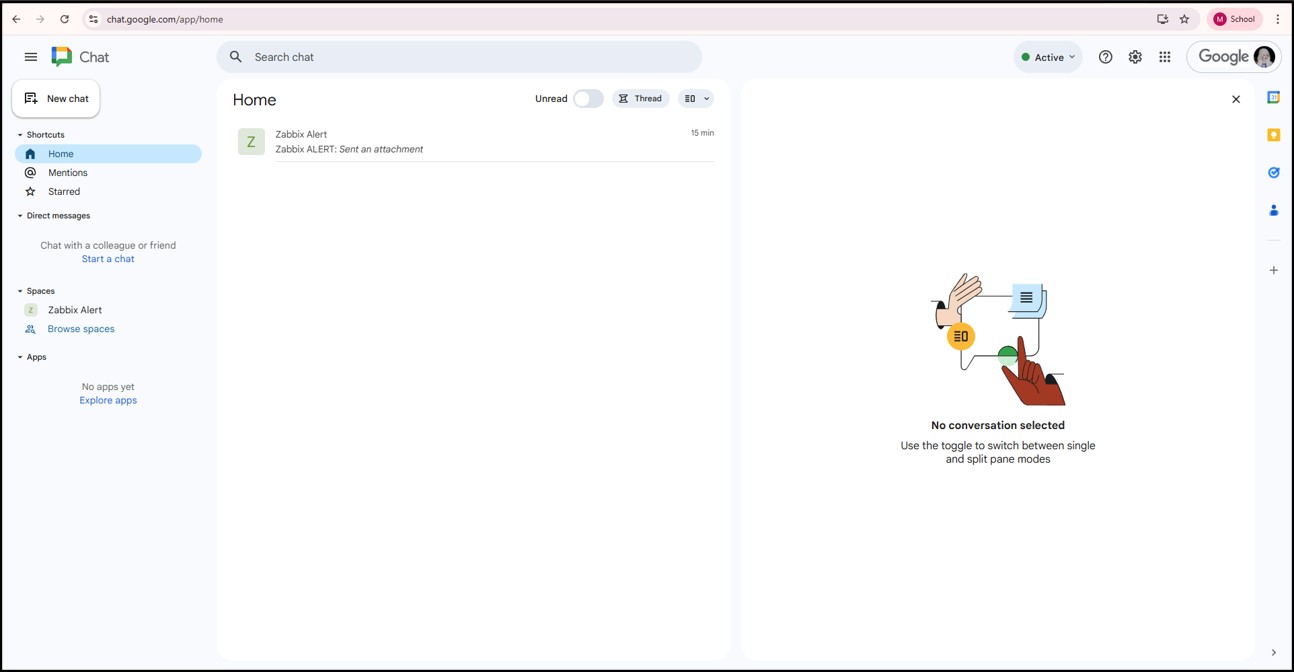This screenshot has height=672, width=1294.
Task: Open Google Tasks in side panel
Action: click(1273, 173)
